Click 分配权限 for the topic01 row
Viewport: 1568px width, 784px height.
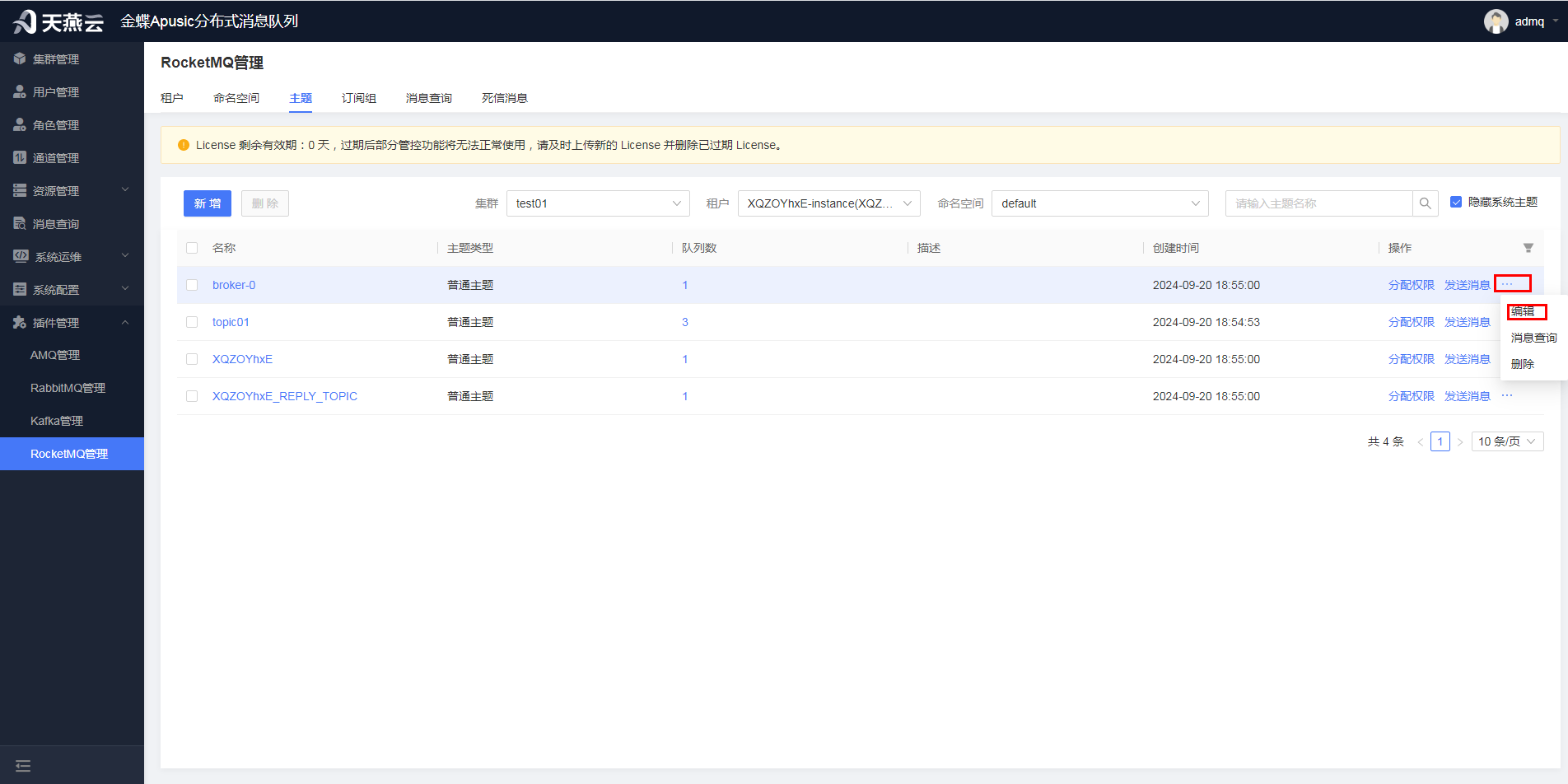[1412, 322]
